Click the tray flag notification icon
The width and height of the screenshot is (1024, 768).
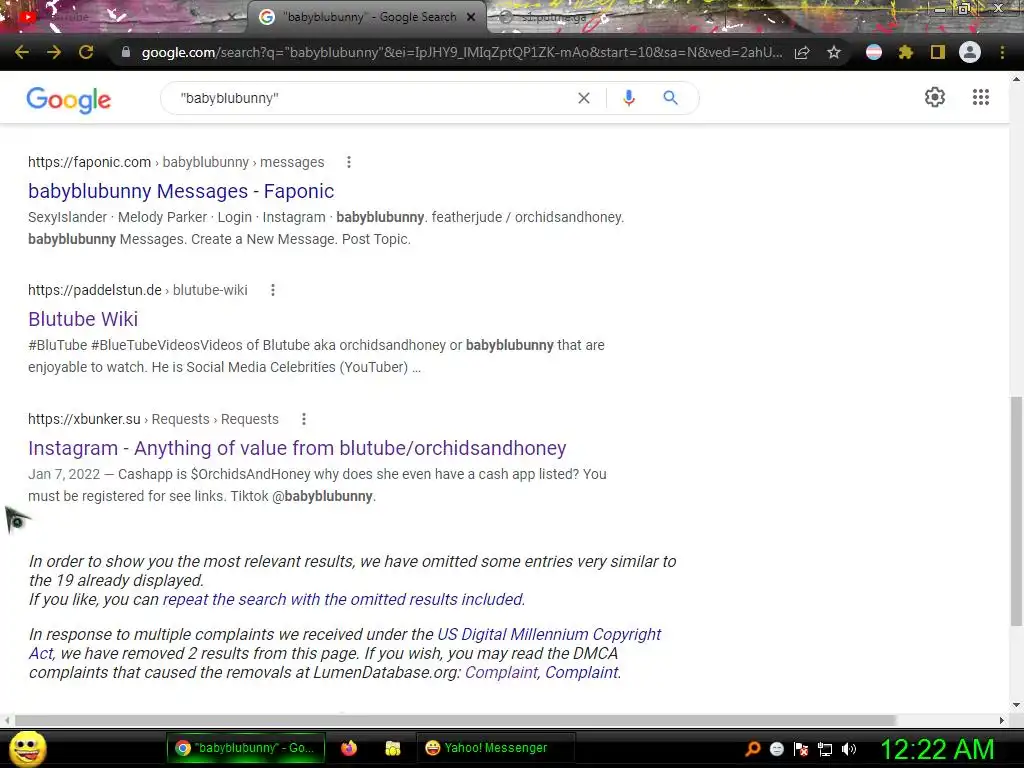(801, 748)
